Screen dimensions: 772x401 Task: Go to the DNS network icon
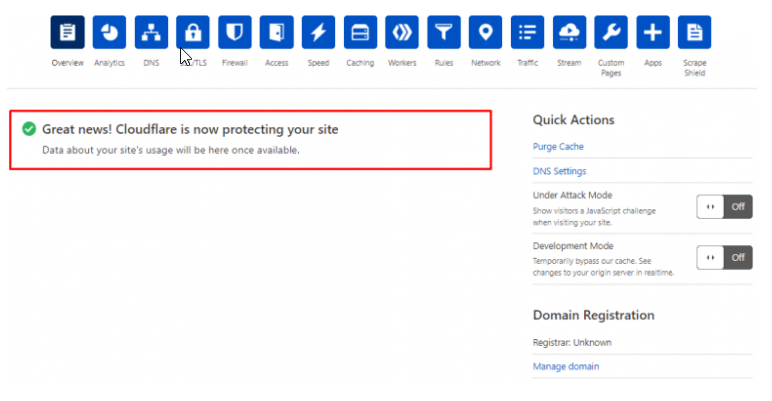[151, 33]
